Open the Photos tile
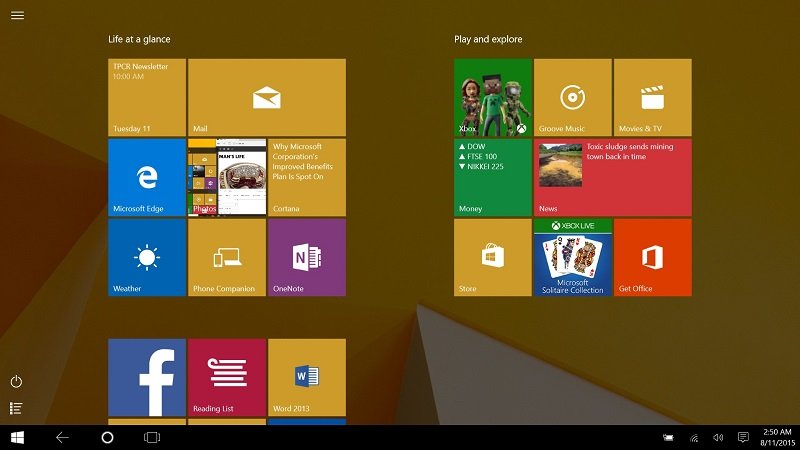 coord(227,177)
